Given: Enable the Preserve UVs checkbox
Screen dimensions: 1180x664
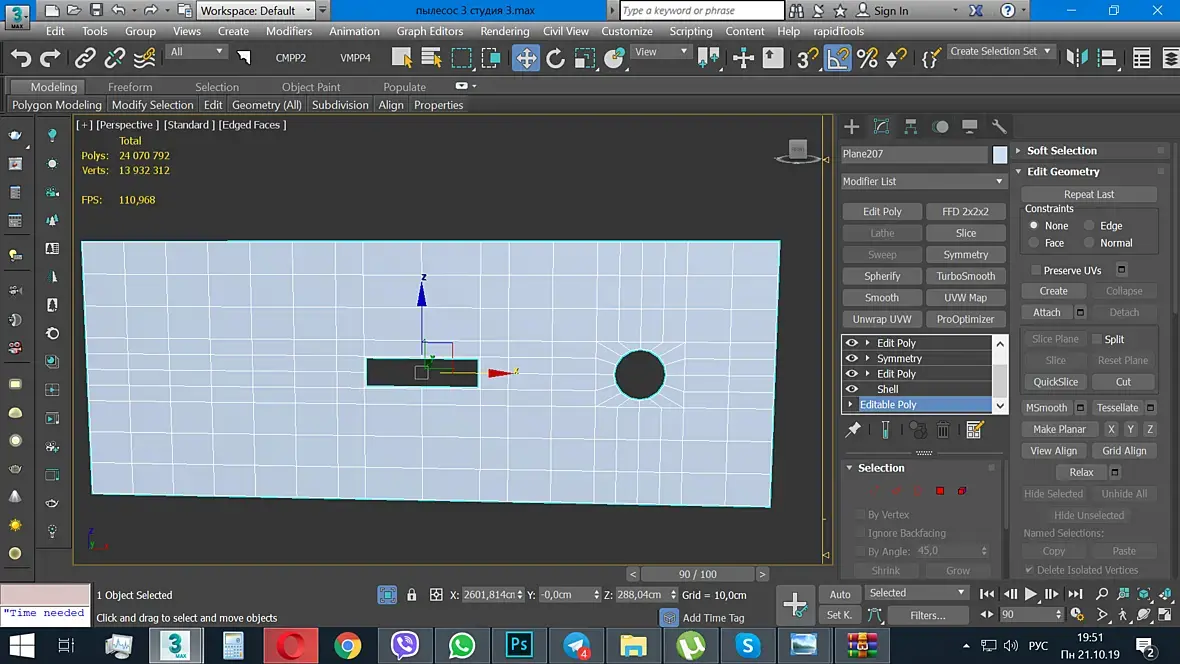Looking at the screenshot, I should click(x=1036, y=270).
